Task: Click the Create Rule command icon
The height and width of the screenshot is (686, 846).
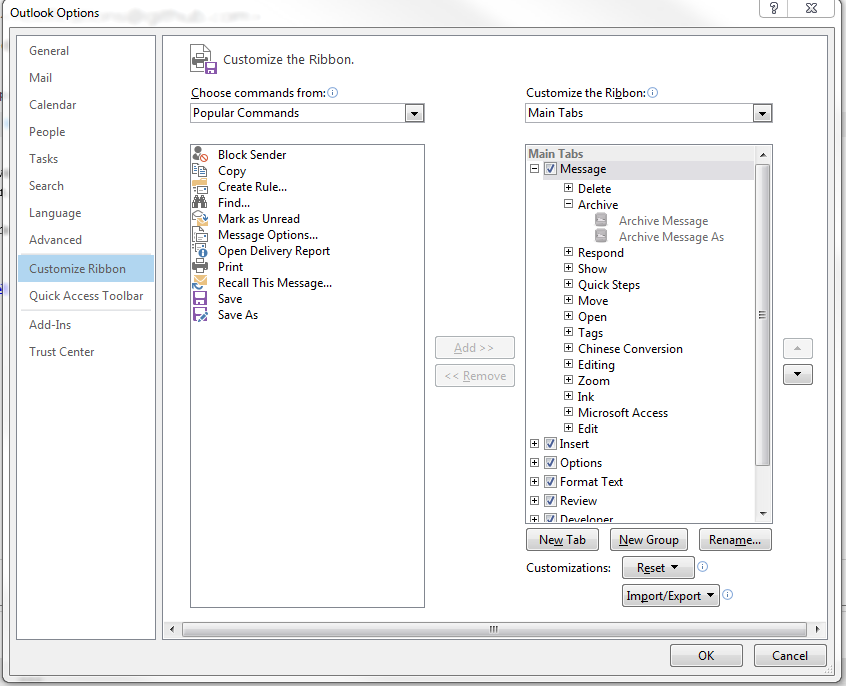Action: (200, 187)
